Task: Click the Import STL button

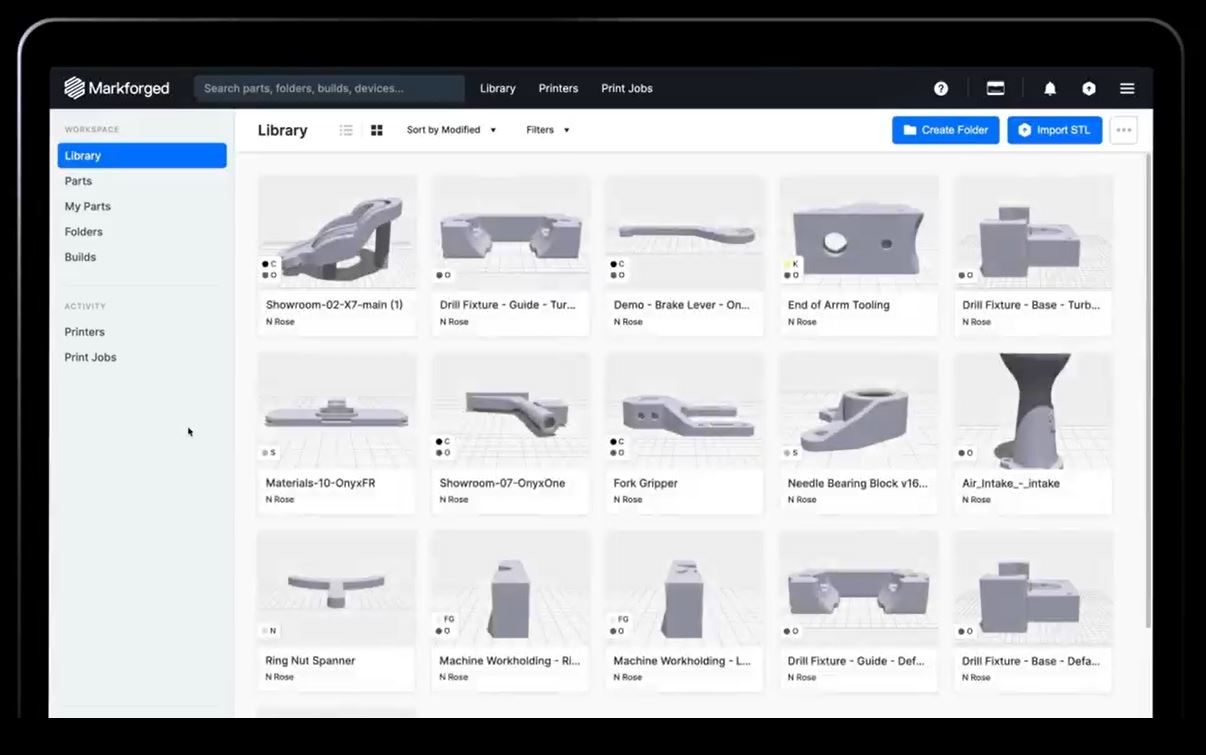Action: [1054, 130]
